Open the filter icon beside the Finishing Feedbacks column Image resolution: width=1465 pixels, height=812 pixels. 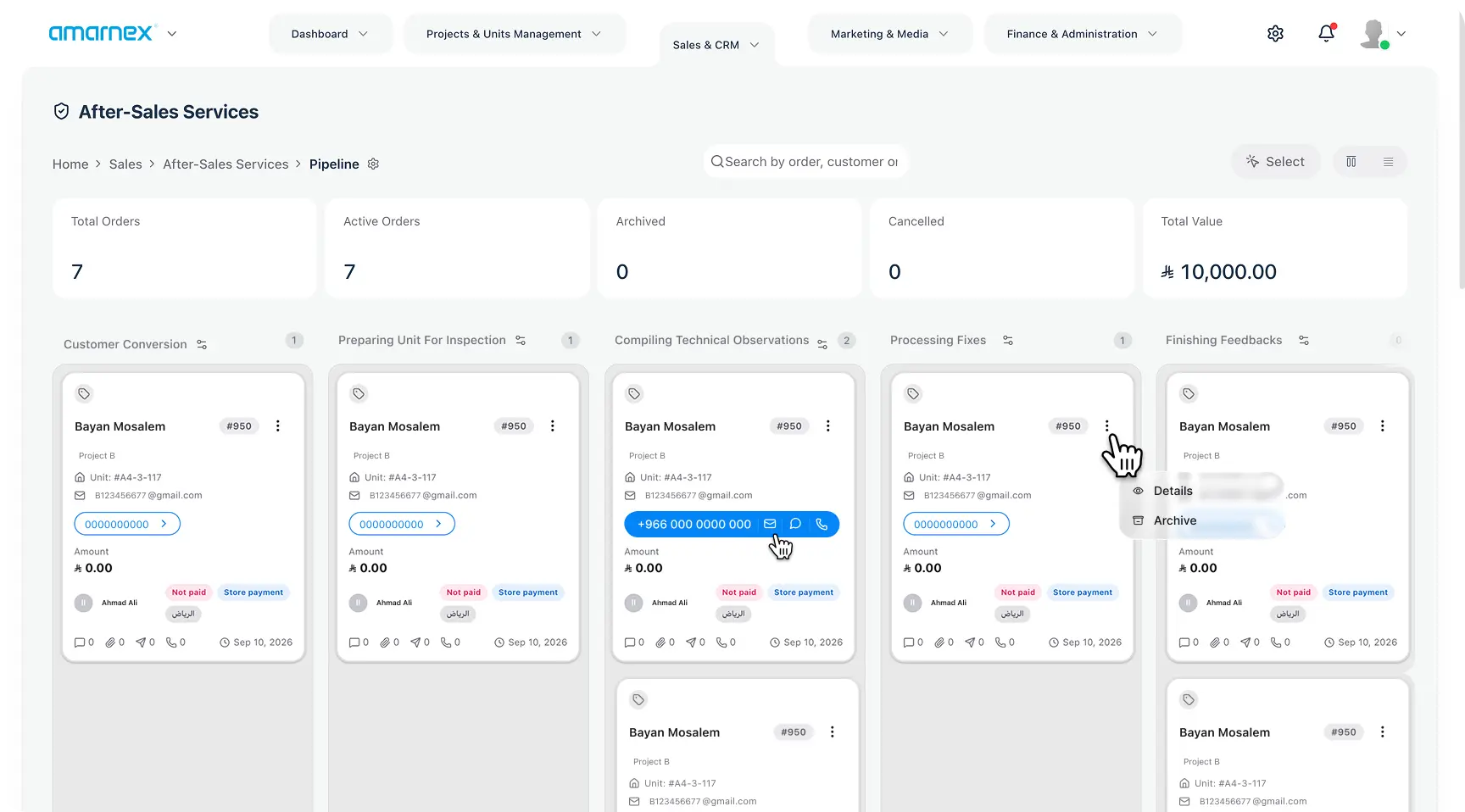point(1304,340)
